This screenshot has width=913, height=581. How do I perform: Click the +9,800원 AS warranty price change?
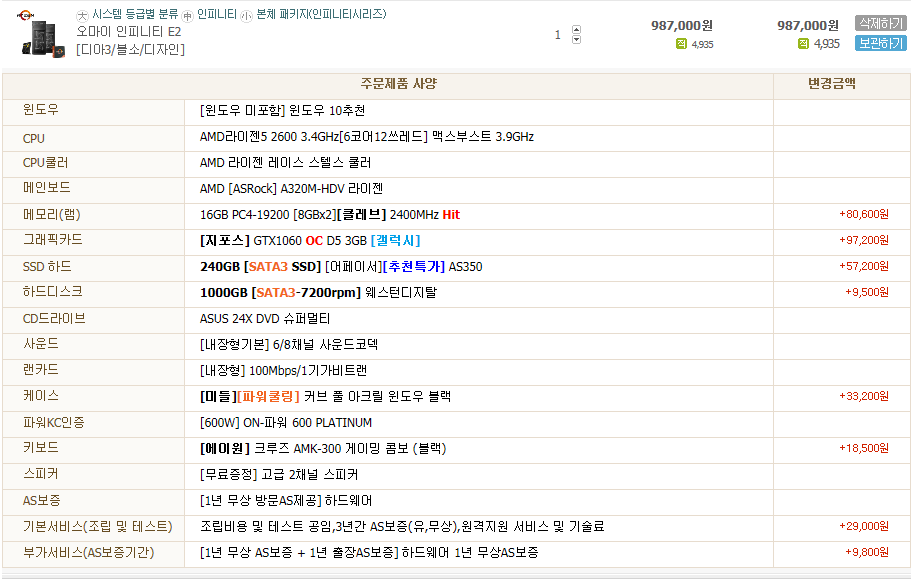(x=866, y=552)
